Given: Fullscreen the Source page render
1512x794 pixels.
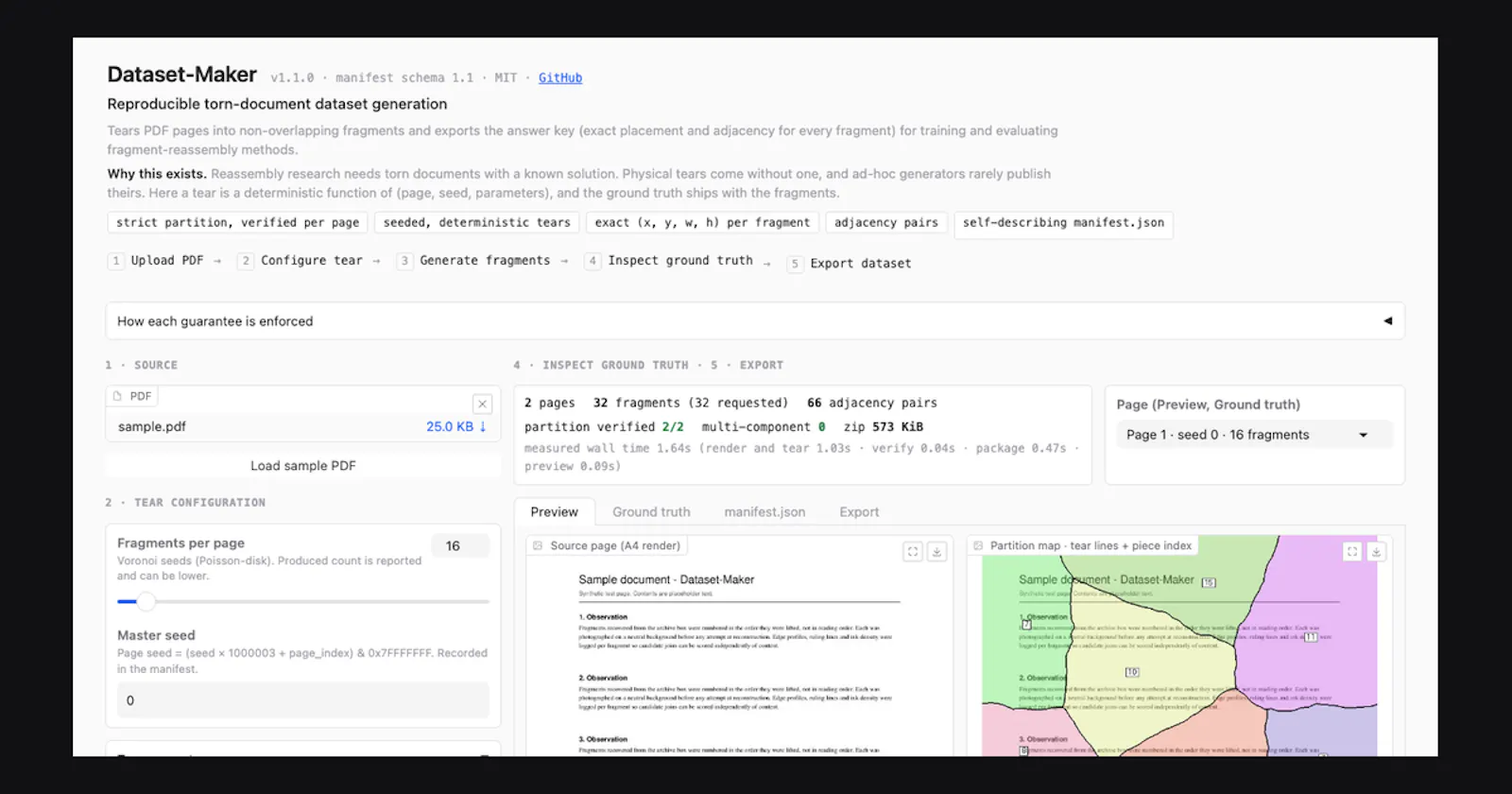Looking at the screenshot, I should (913, 551).
